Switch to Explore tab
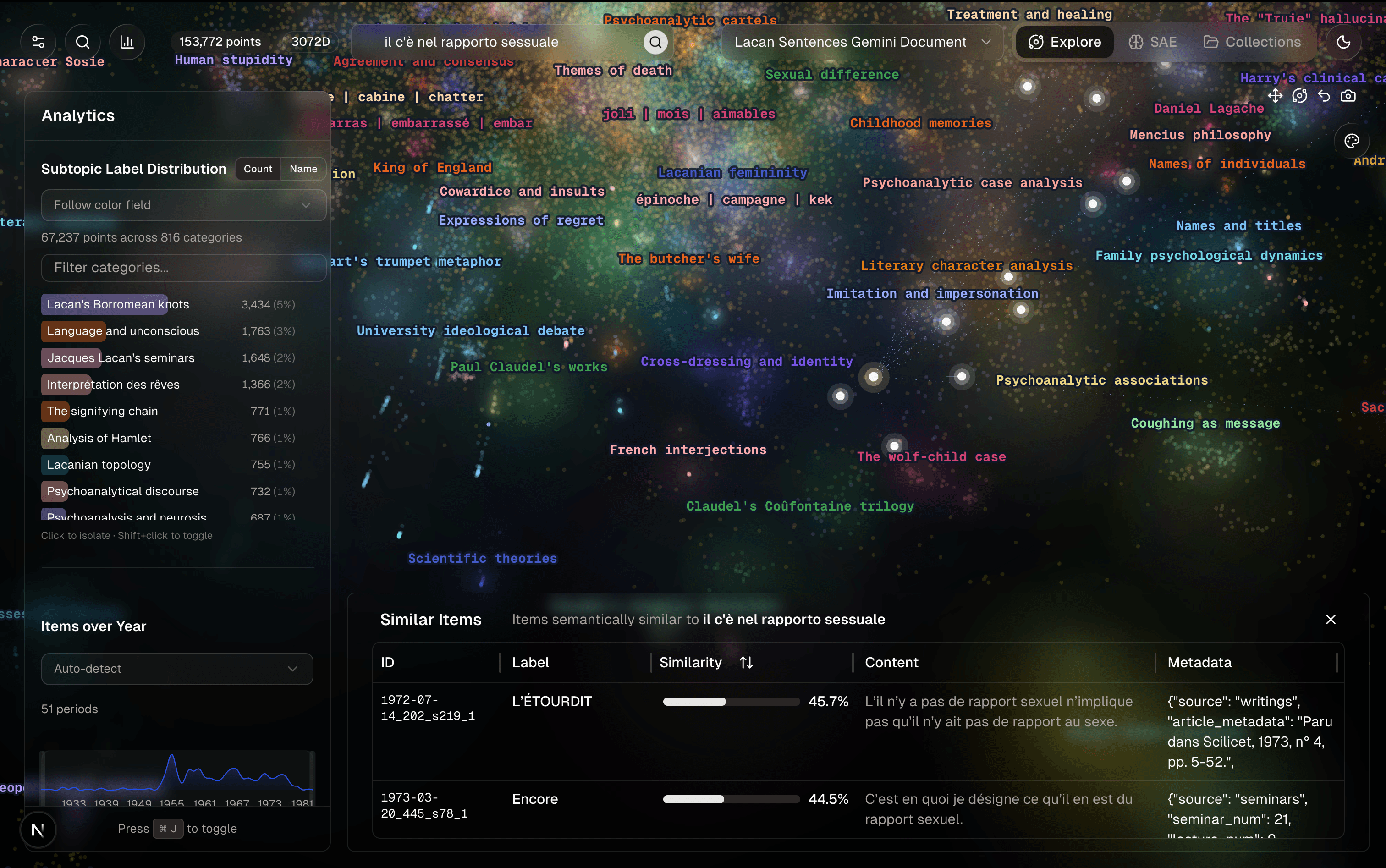The width and height of the screenshot is (1386, 868). (1064, 42)
